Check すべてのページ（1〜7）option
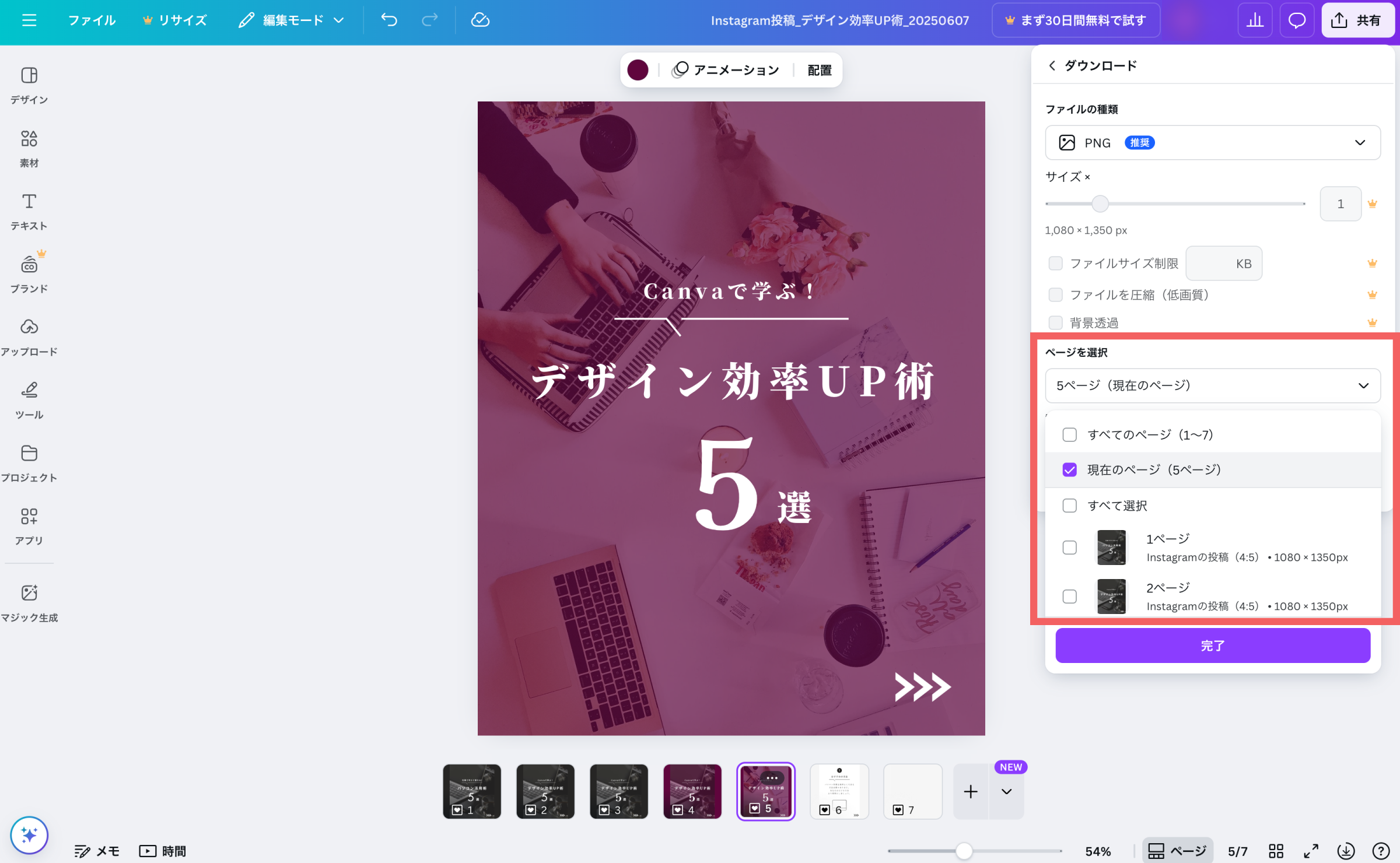This screenshot has width=1400, height=863. pos(1069,434)
